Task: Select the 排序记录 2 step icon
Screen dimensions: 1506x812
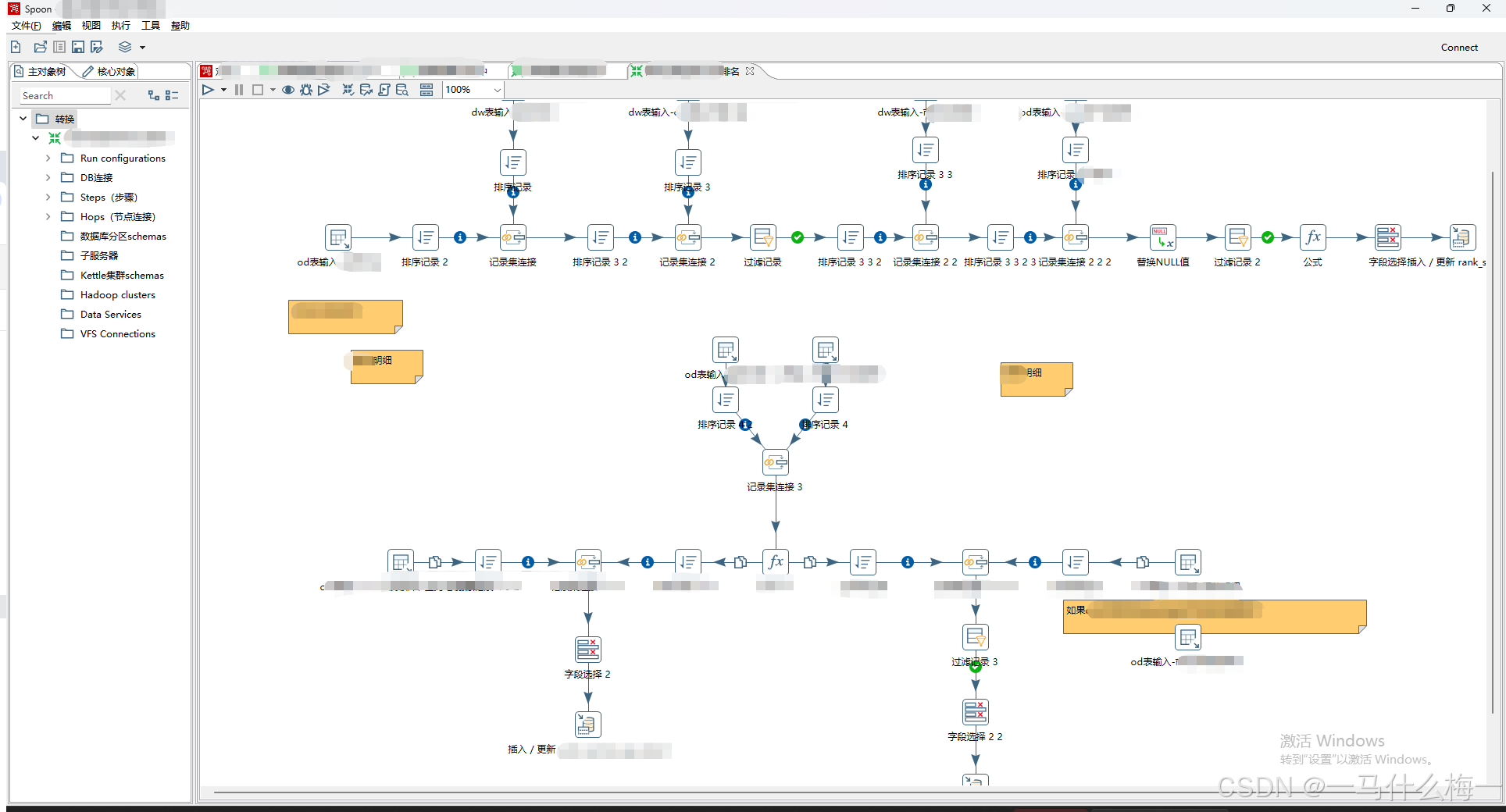Action: click(x=426, y=237)
